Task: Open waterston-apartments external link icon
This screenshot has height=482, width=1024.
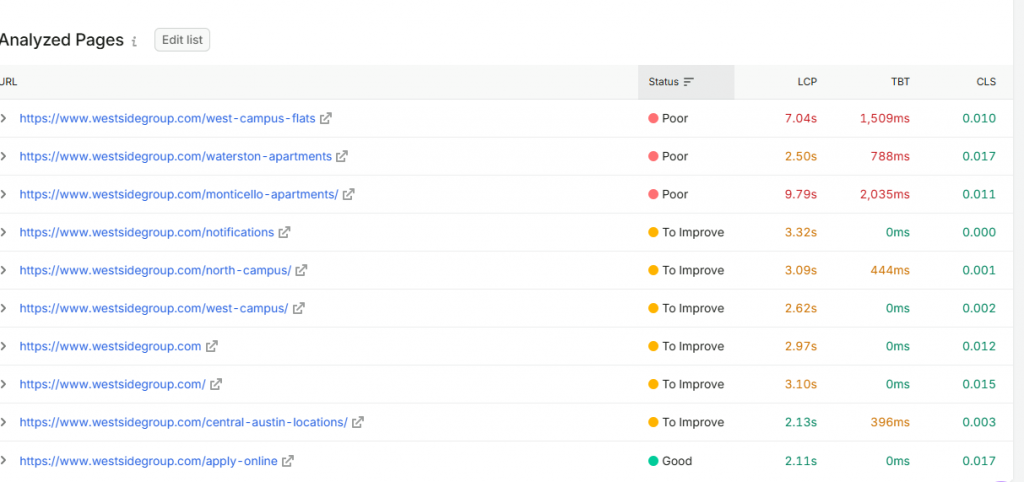Action: click(x=342, y=156)
